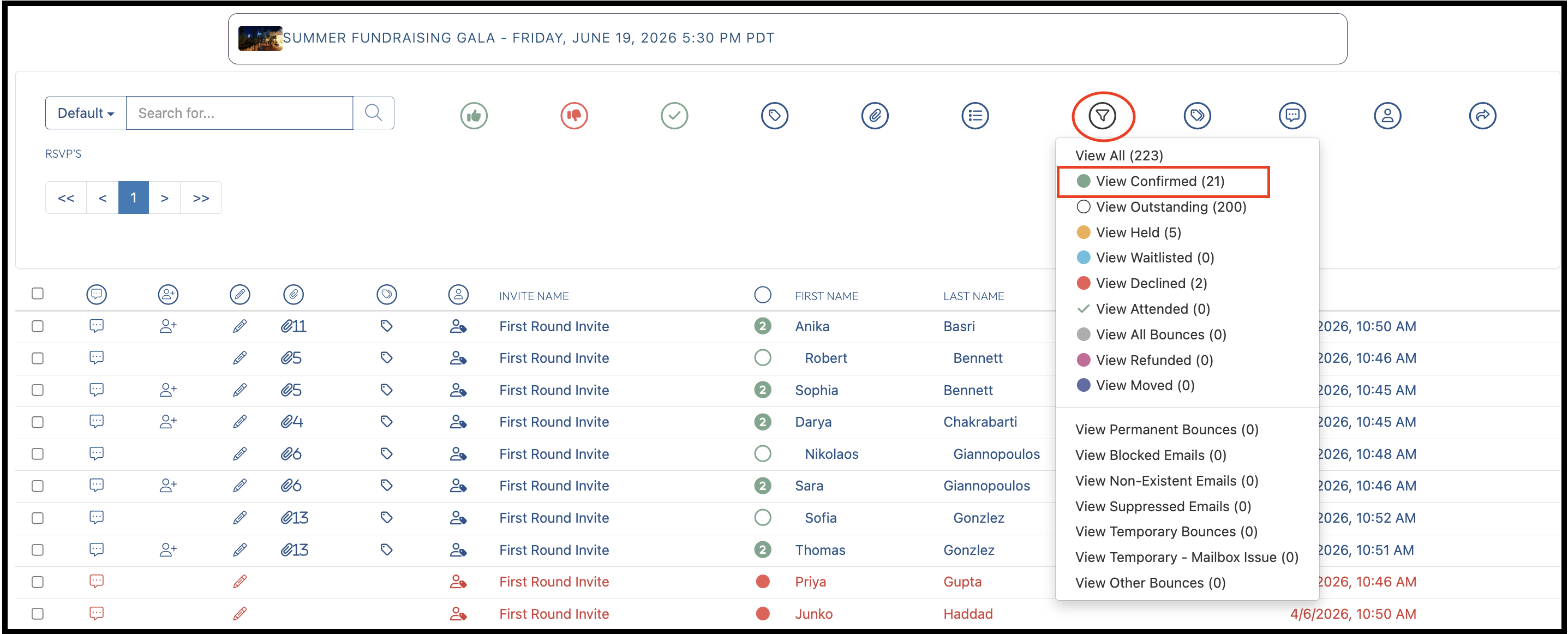
Task: Go to next page with > button
Action: (164, 198)
